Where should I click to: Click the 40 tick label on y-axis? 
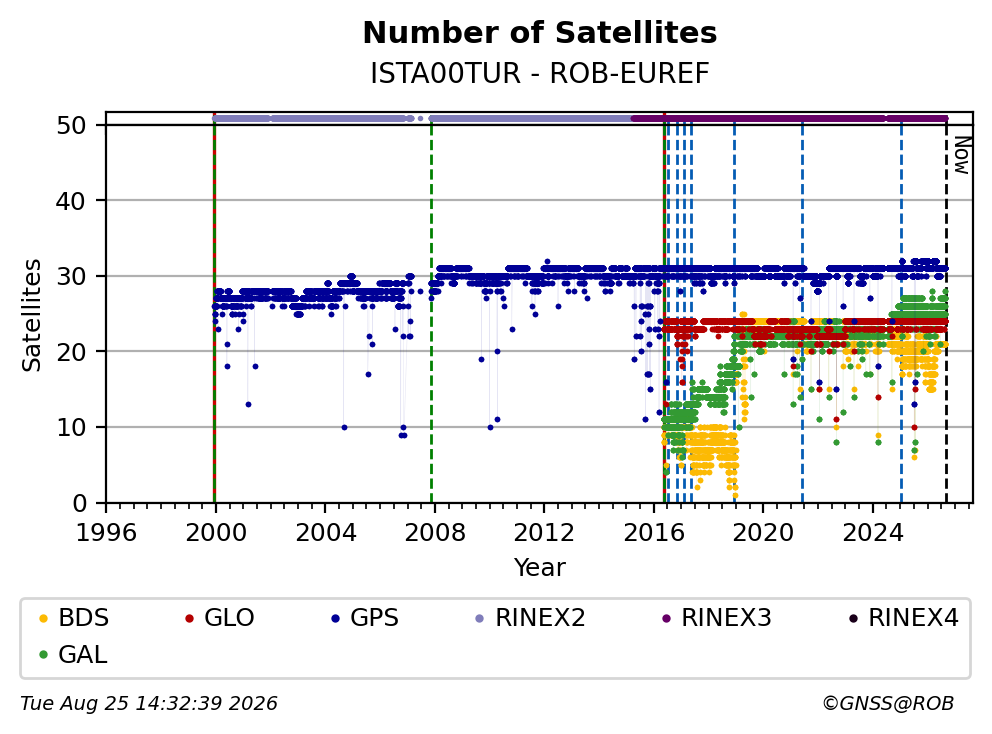click(71, 201)
